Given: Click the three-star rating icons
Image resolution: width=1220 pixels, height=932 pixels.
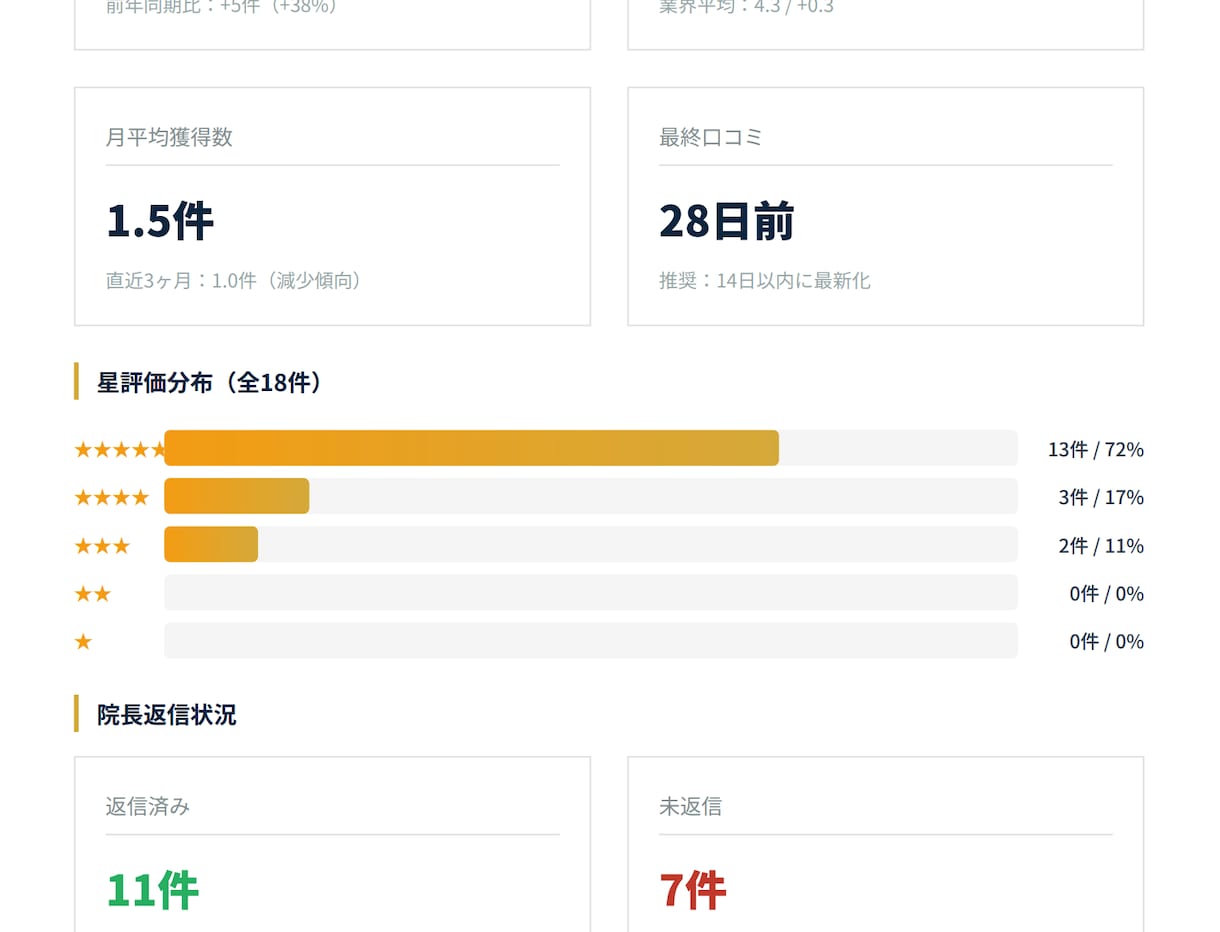Looking at the screenshot, I should click(x=102, y=546).
